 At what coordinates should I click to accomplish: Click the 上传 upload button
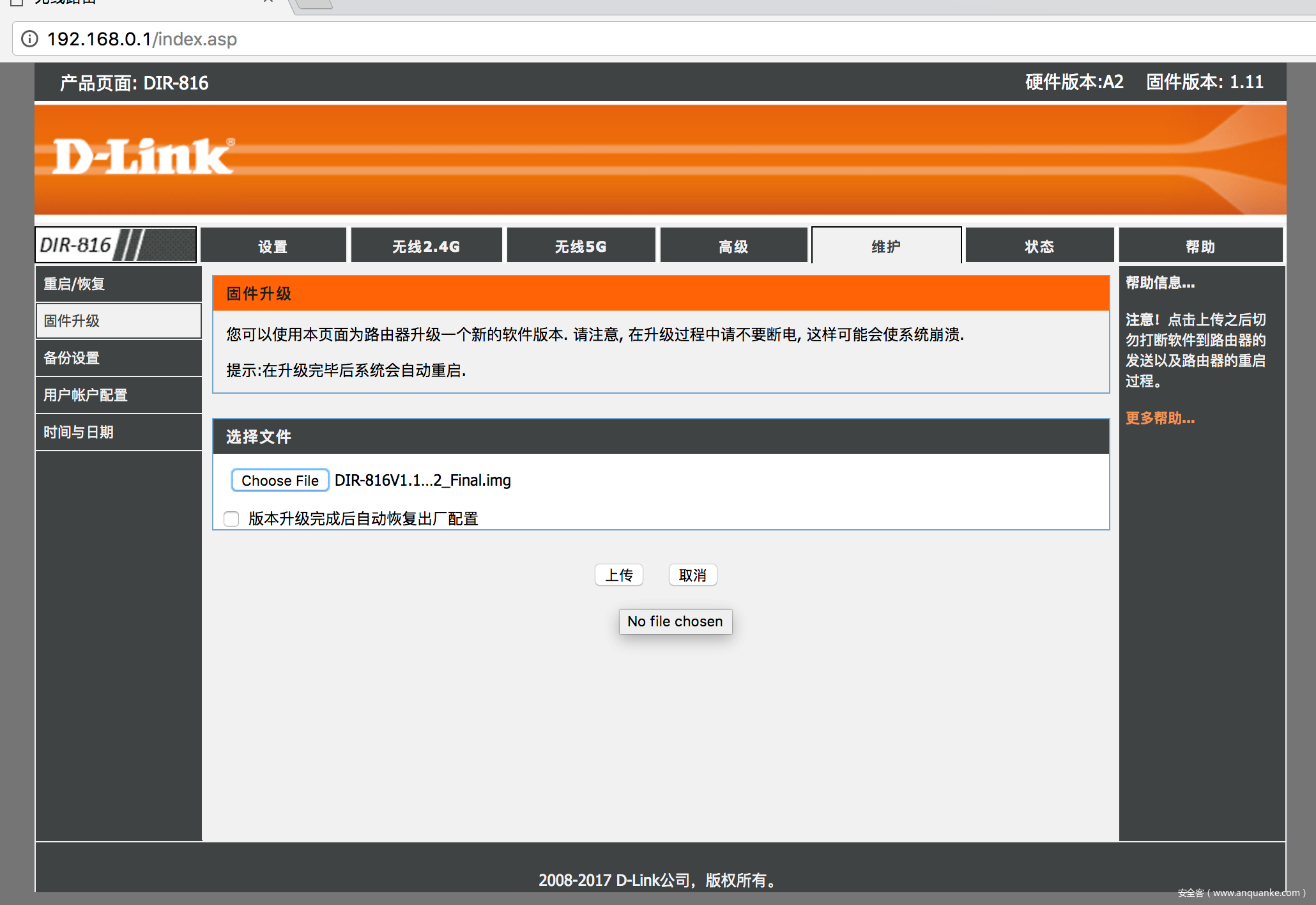[619, 575]
